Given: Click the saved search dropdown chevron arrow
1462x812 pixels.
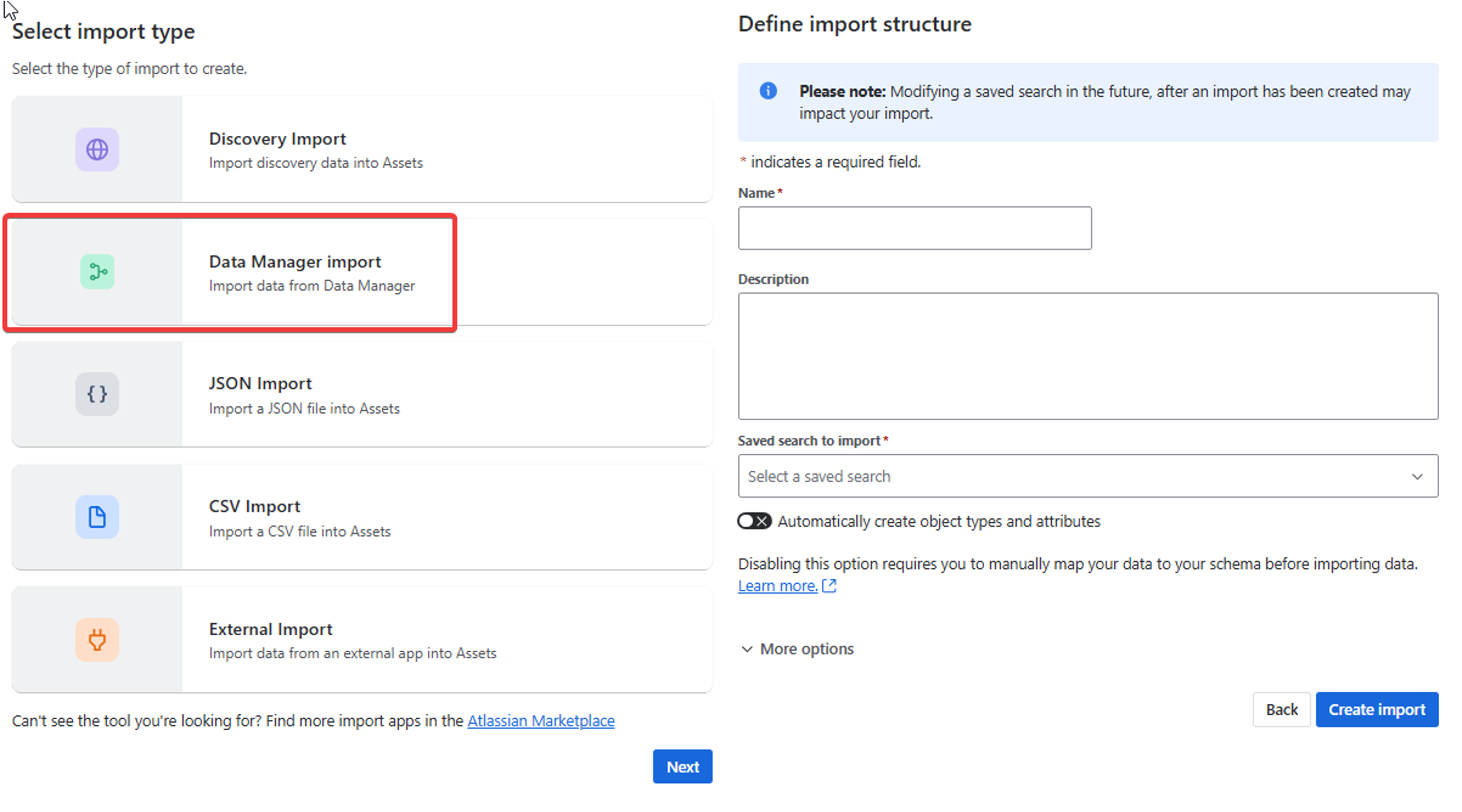Looking at the screenshot, I should 1417,476.
